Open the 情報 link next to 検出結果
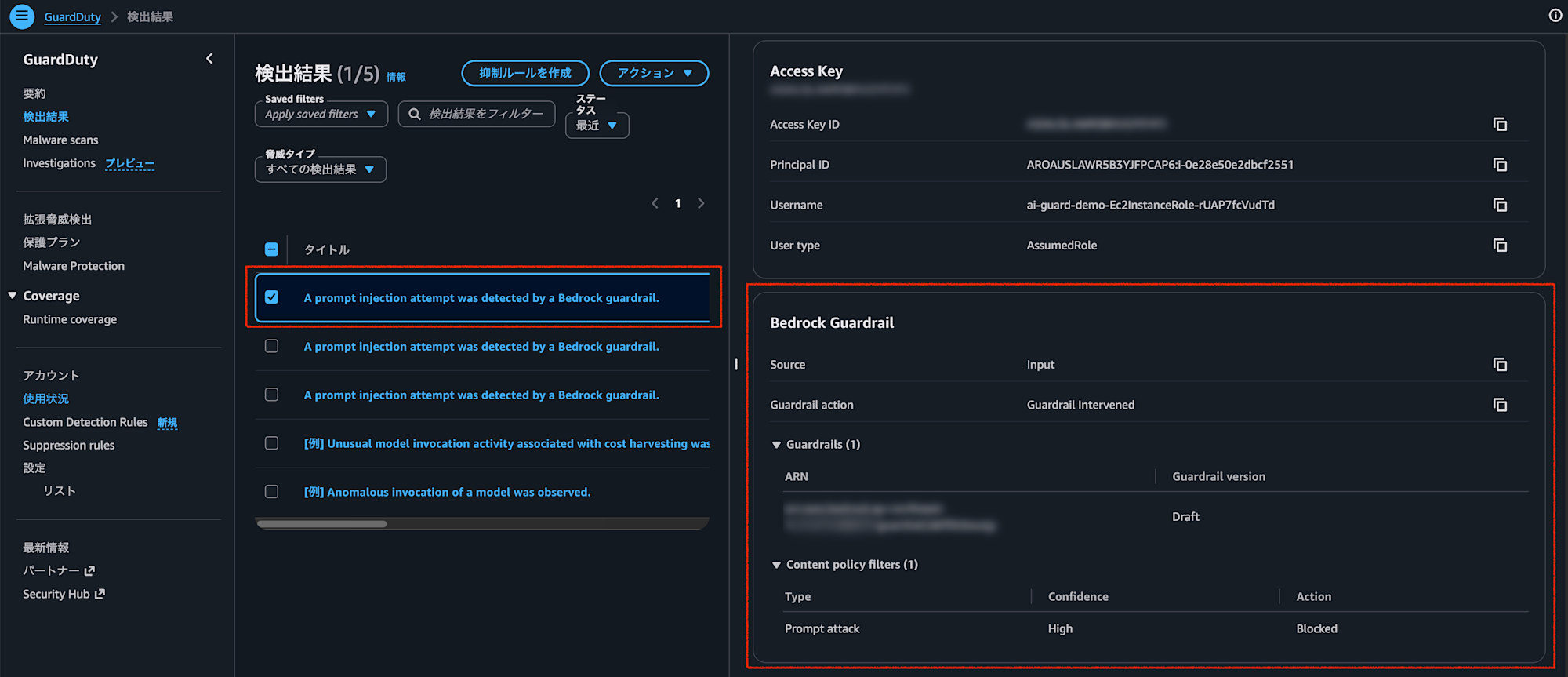Screen dimensions: 1568x677 (x=396, y=77)
